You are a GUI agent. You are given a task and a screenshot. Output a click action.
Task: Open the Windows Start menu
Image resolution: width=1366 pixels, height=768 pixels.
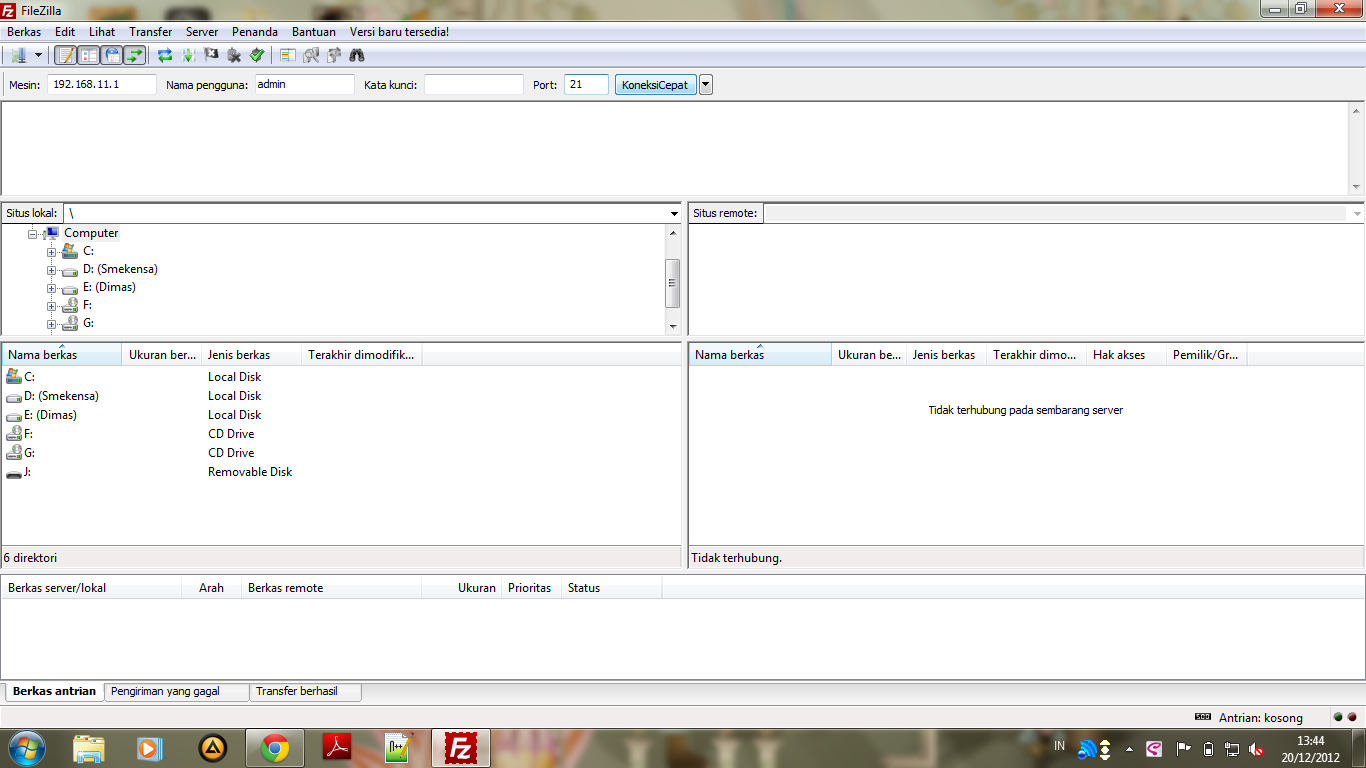(x=26, y=748)
